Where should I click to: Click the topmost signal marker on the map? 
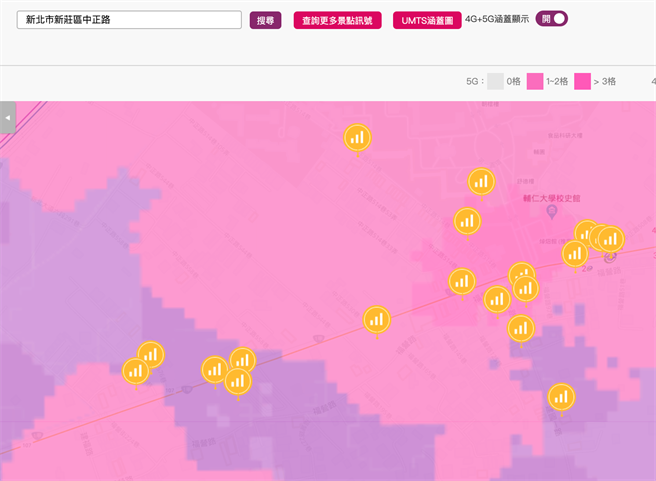357,138
